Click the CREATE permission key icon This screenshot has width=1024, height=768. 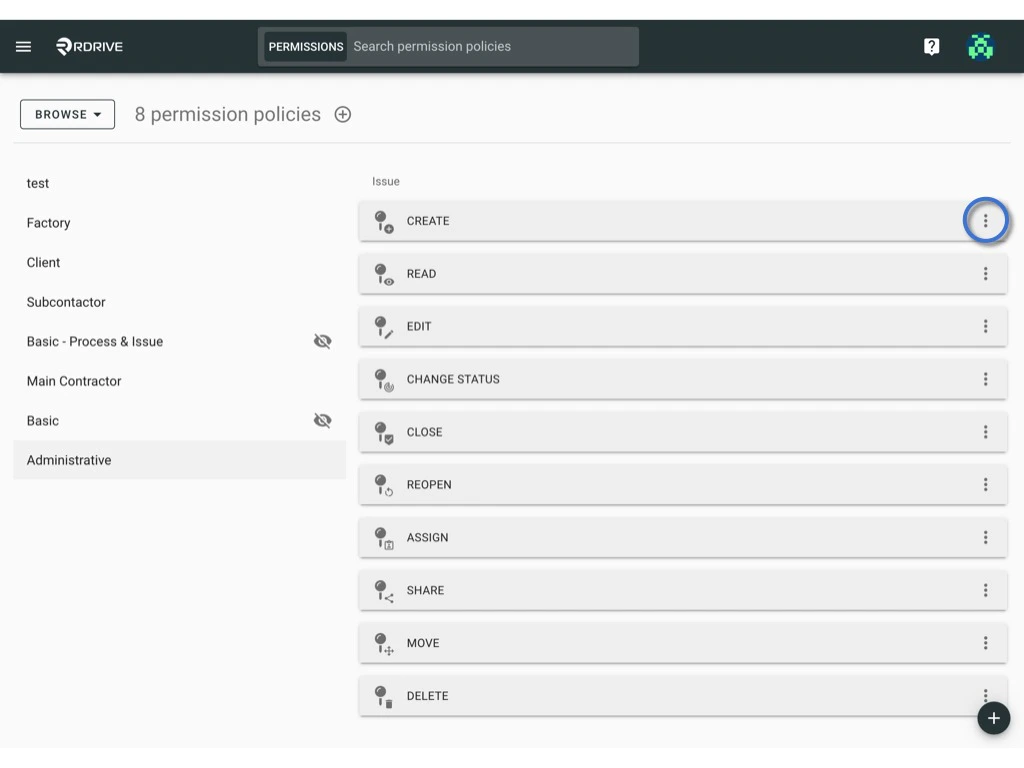383,221
